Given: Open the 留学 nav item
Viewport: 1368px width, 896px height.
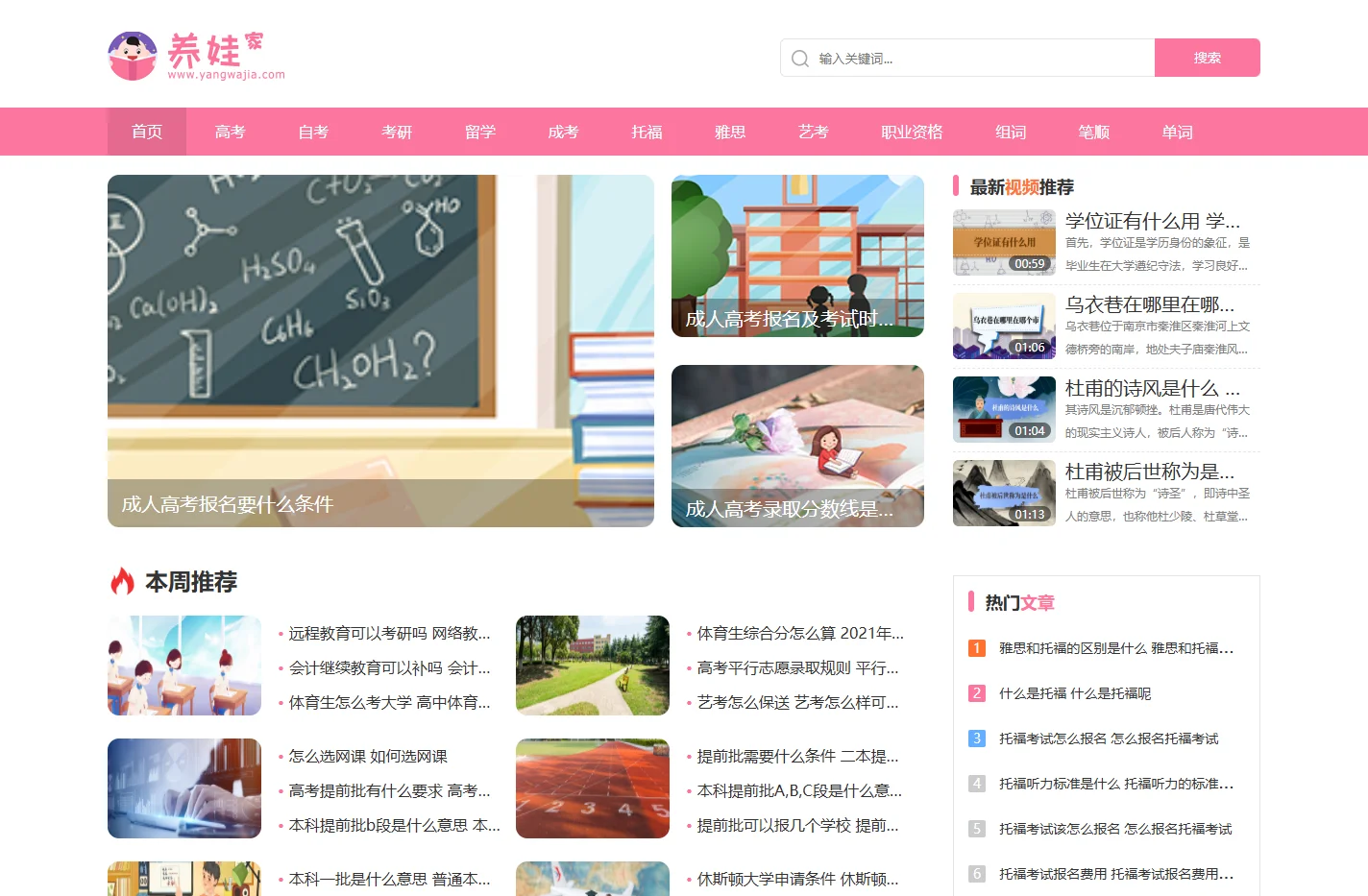Looking at the screenshot, I should [480, 132].
